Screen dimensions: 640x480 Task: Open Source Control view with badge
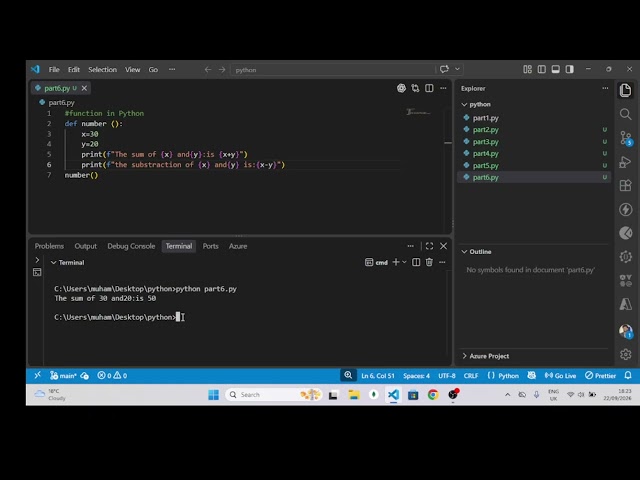point(625,138)
